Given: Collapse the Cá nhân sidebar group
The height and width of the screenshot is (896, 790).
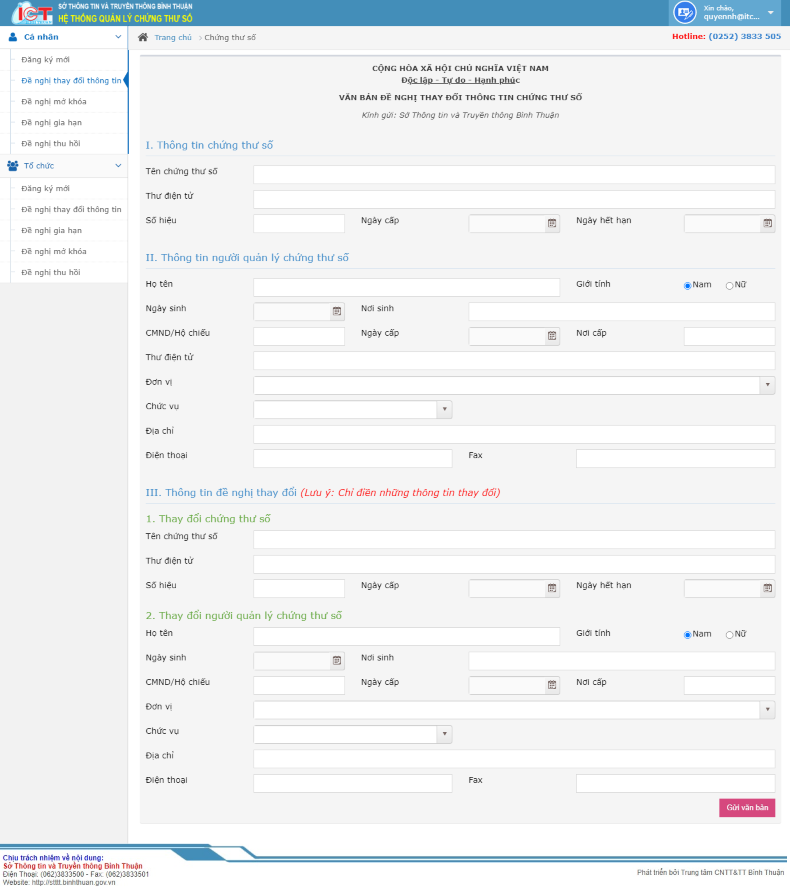Looking at the screenshot, I should [x=118, y=37].
